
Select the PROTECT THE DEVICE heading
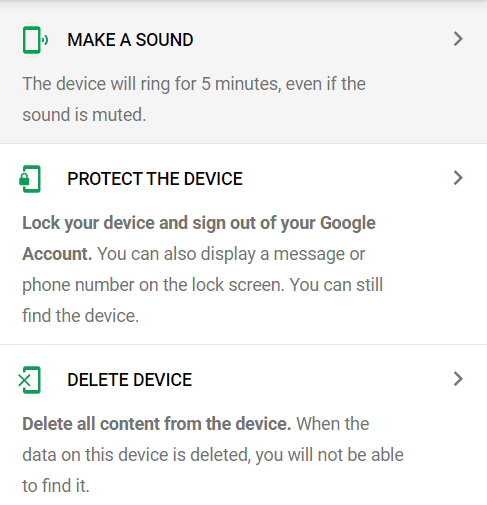tap(155, 179)
